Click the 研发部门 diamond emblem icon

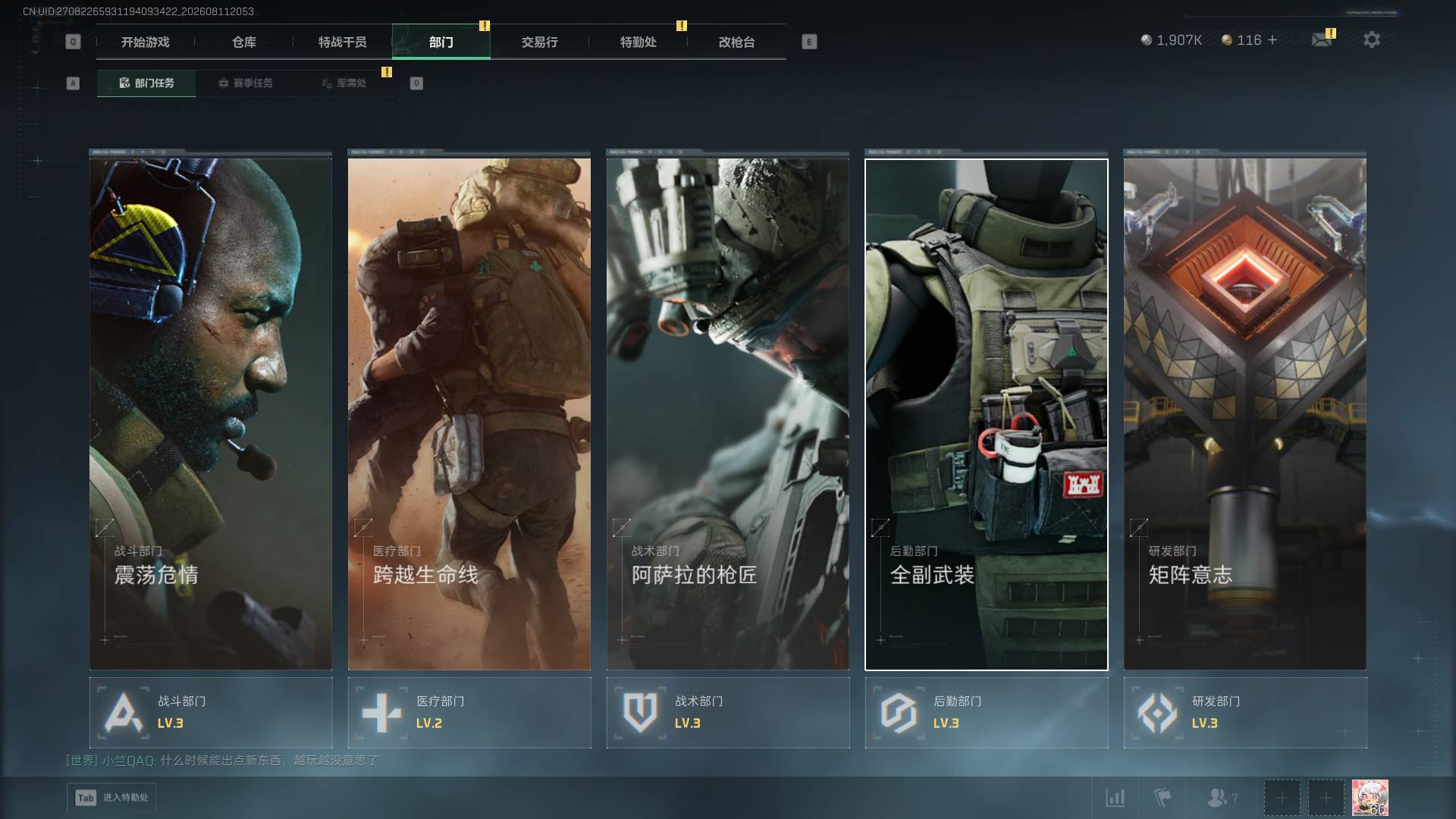[1157, 713]
